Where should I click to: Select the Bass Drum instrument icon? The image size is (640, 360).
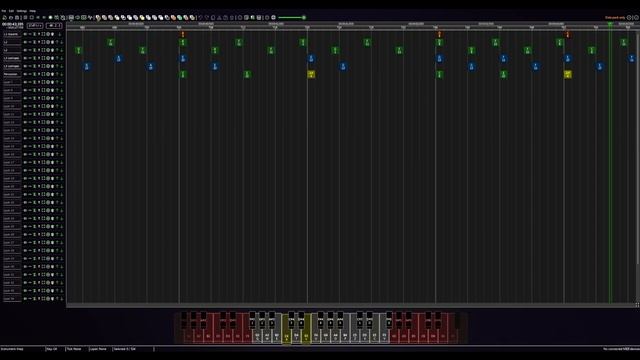pos(111,18)
